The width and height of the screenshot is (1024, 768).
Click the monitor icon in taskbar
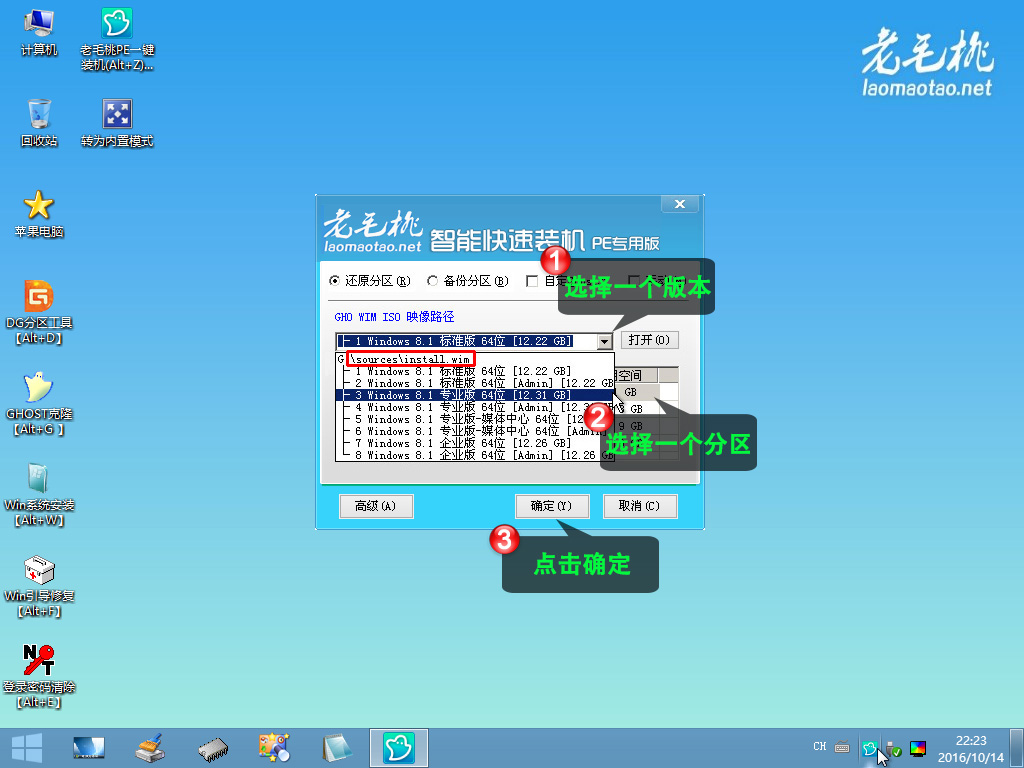89,748
